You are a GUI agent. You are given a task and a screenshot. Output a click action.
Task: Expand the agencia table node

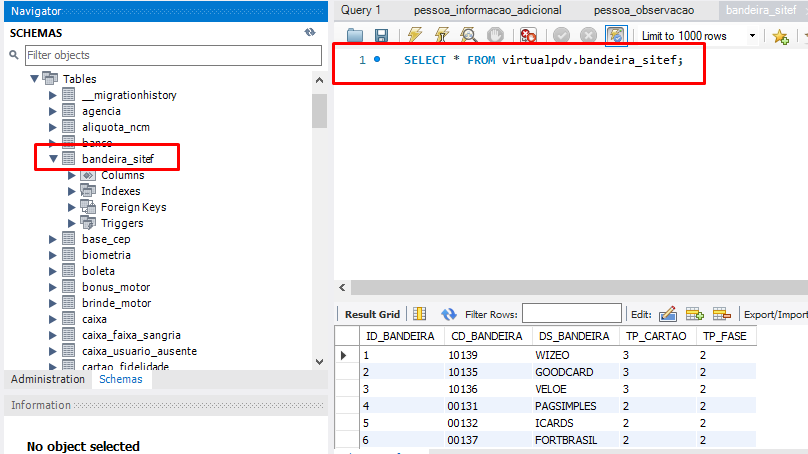[53, 111]
